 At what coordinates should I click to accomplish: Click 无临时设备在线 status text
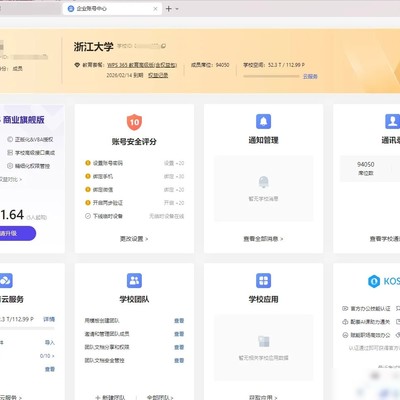(166, 216)
